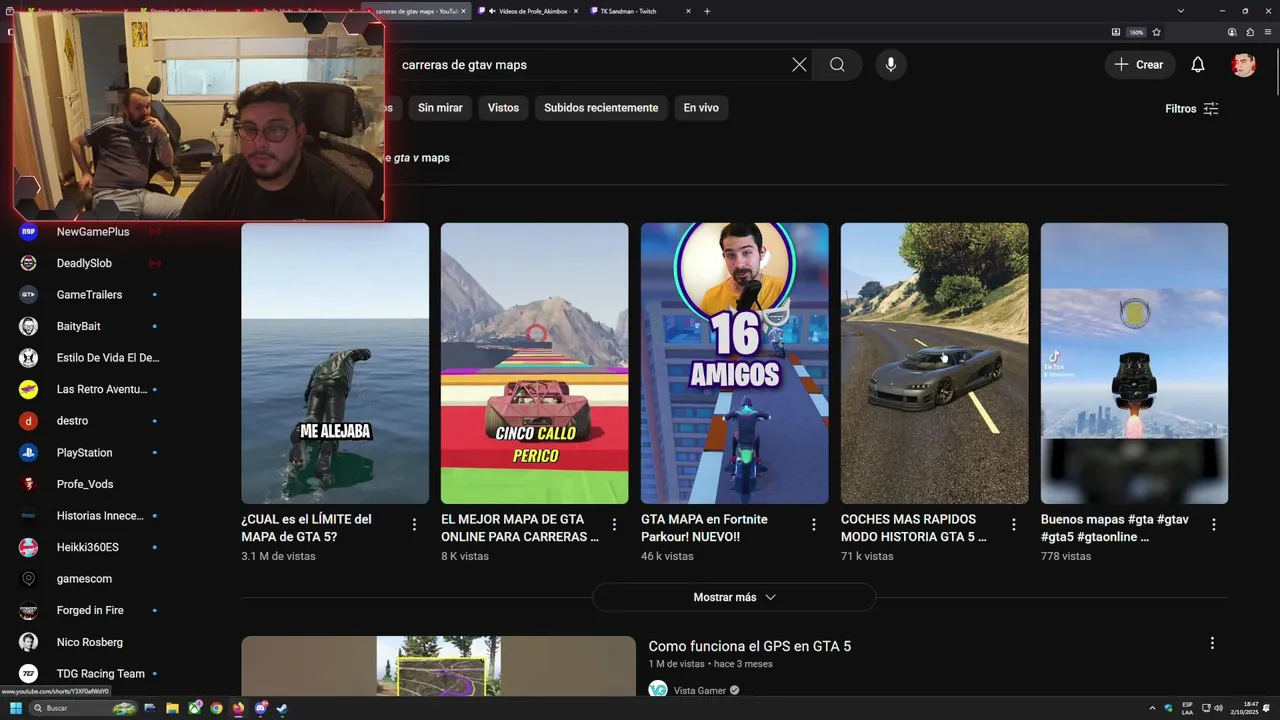Open the volume control in system tray
1280x720 pixels.
[x=1218, y=708]
